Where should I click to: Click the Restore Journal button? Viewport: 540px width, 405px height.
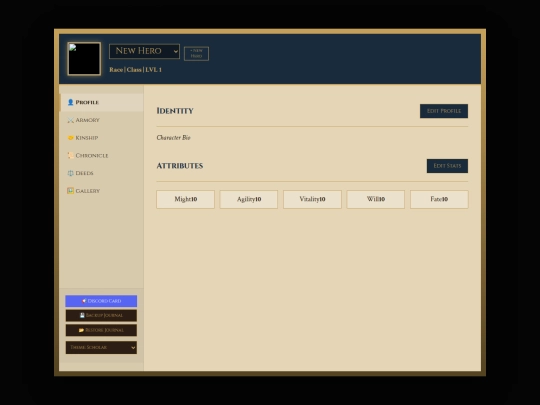coord(101,330)
